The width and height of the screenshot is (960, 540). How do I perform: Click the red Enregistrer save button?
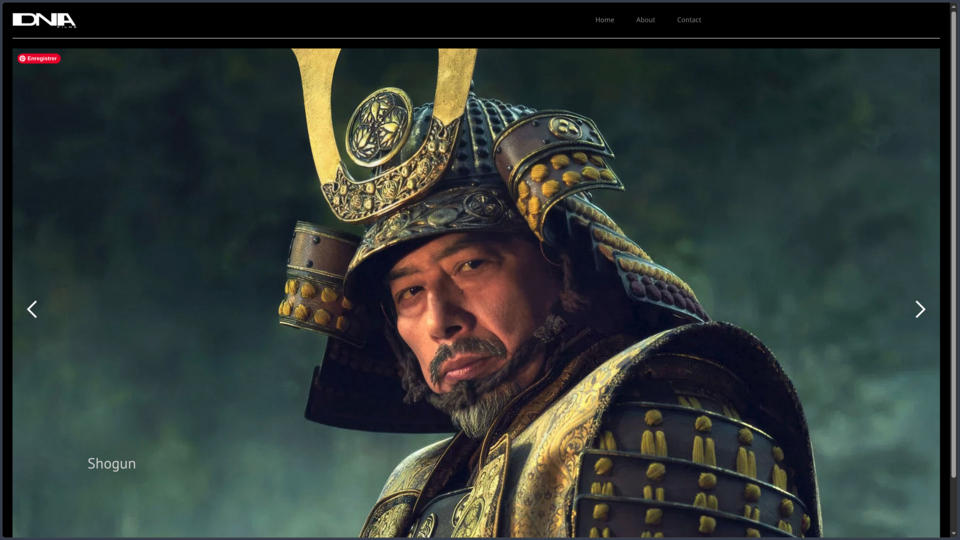39,59
